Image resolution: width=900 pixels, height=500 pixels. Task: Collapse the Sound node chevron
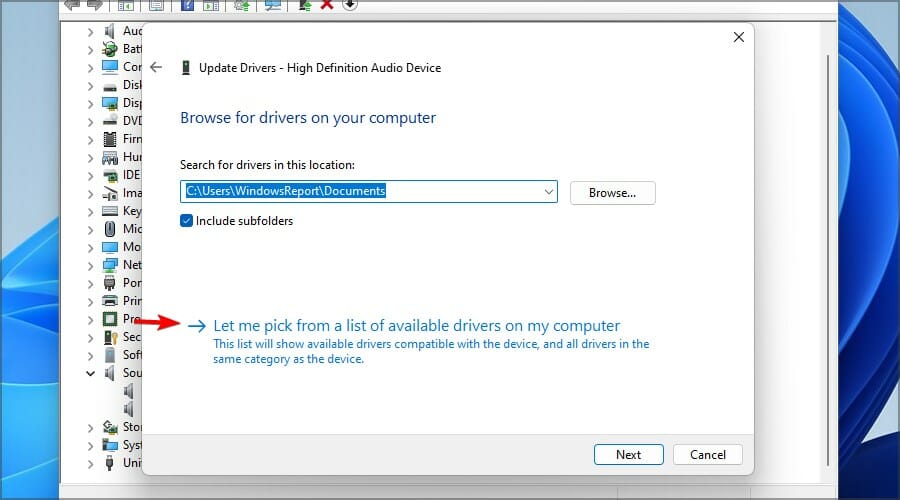(90, 373)
